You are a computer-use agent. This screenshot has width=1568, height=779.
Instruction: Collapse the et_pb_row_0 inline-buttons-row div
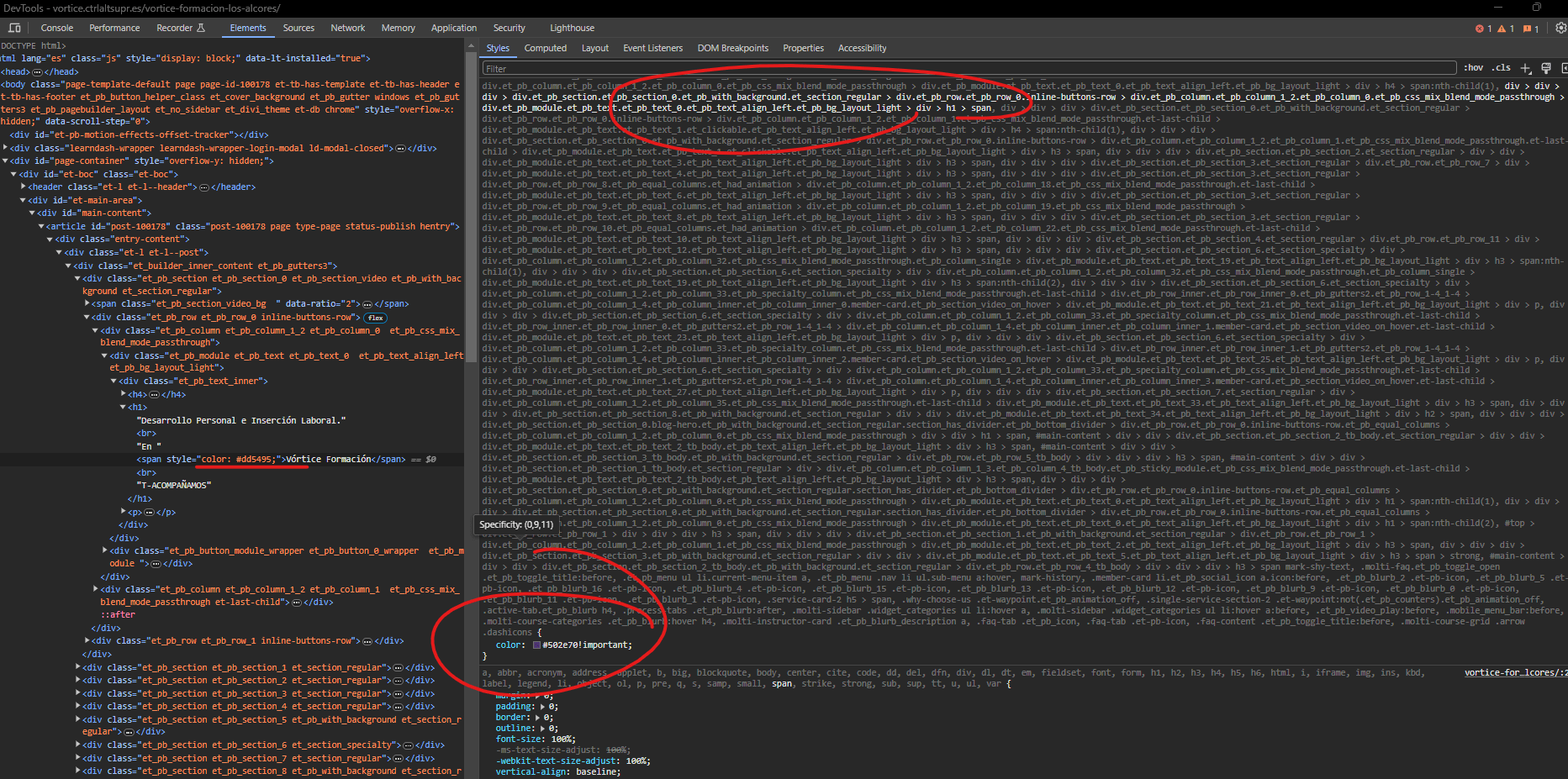[87, 318]
